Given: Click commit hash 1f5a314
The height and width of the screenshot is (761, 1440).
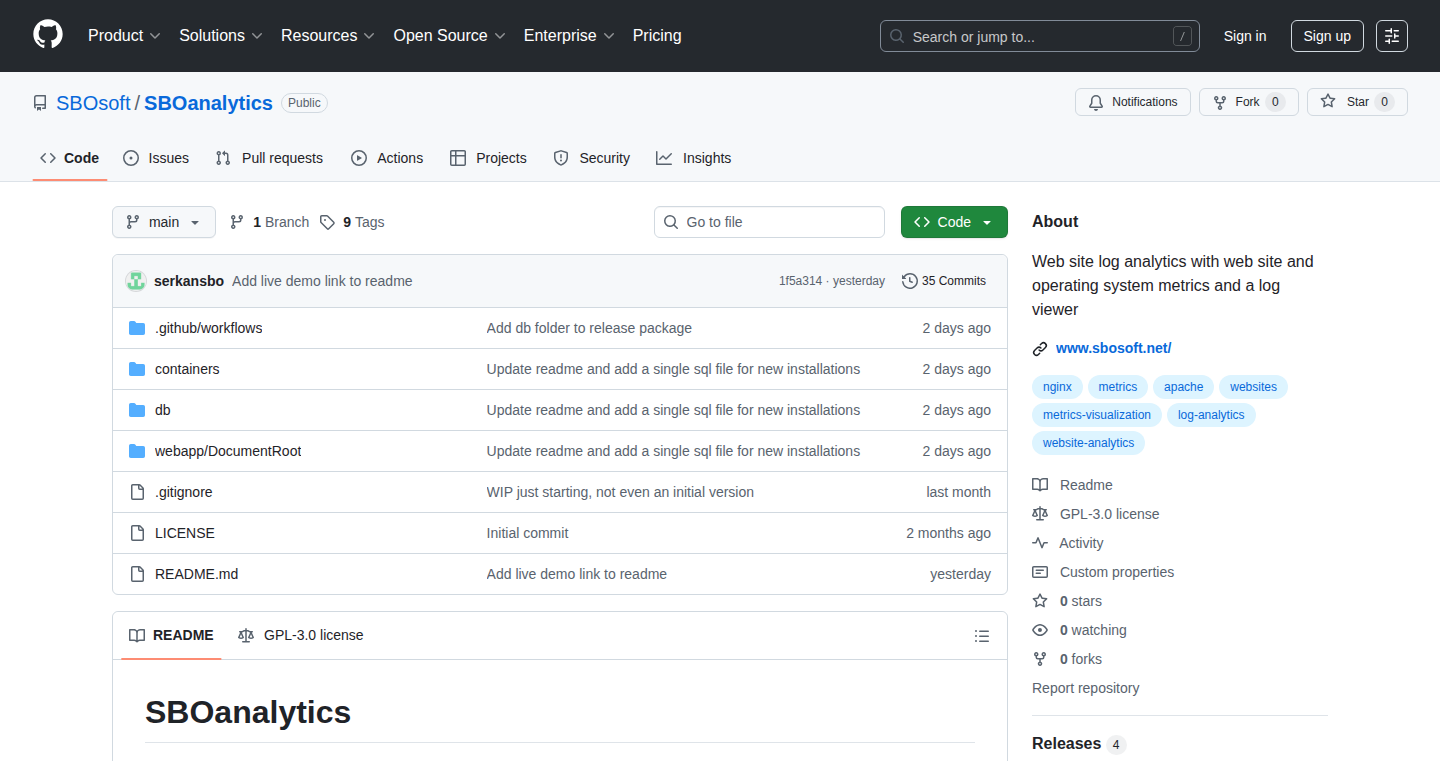Looking at the screenshot, I should click(x=800, y=281).
